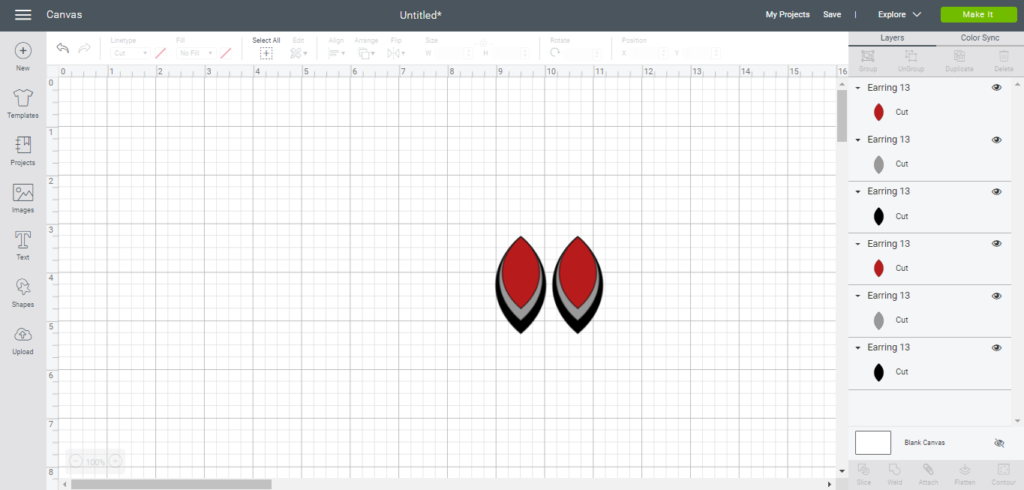This screenshot has width=1024, height=490.
Task: Hide the first Earring 13 layer
Action: [x=996, y=88]
